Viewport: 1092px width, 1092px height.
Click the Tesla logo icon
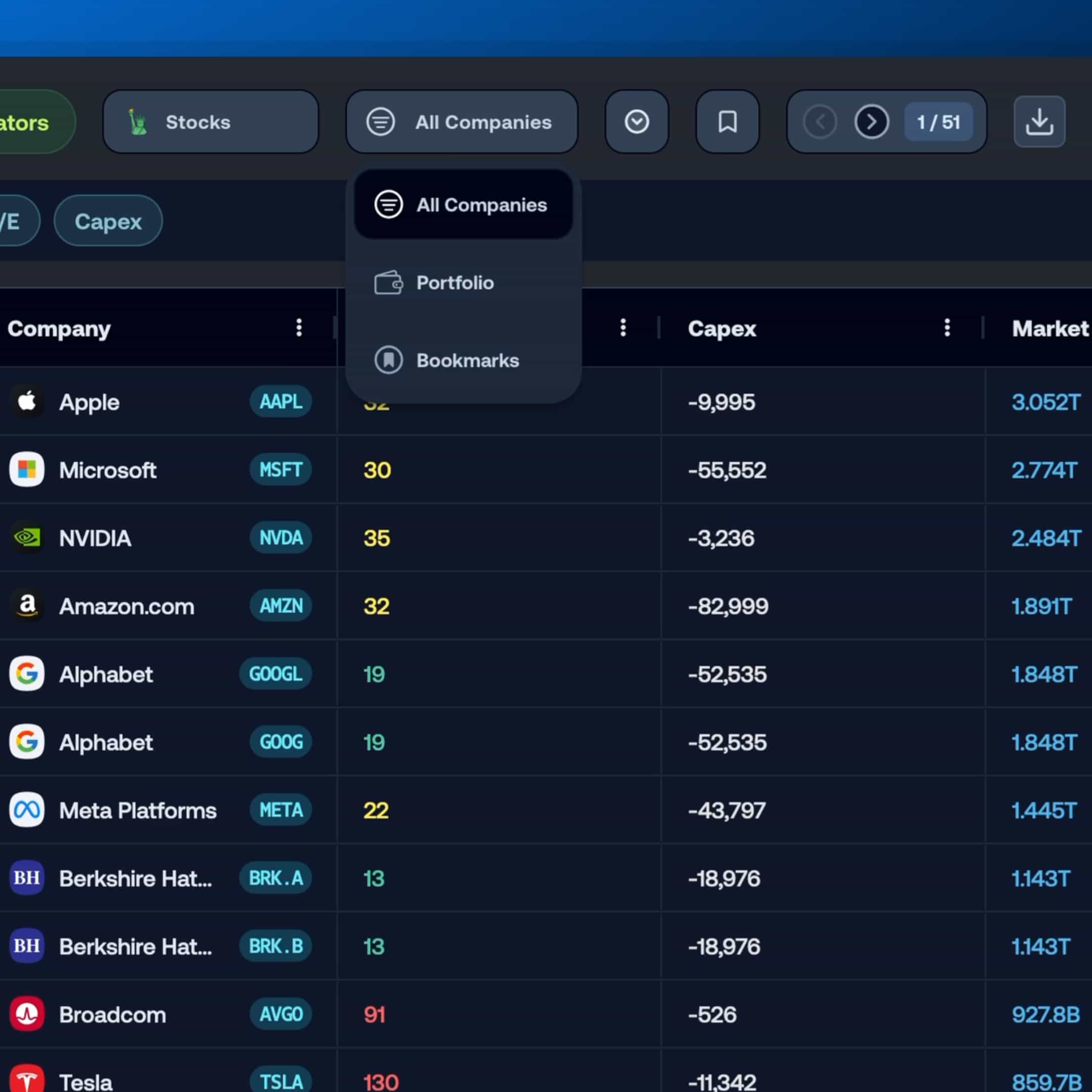click(27, 1079)
